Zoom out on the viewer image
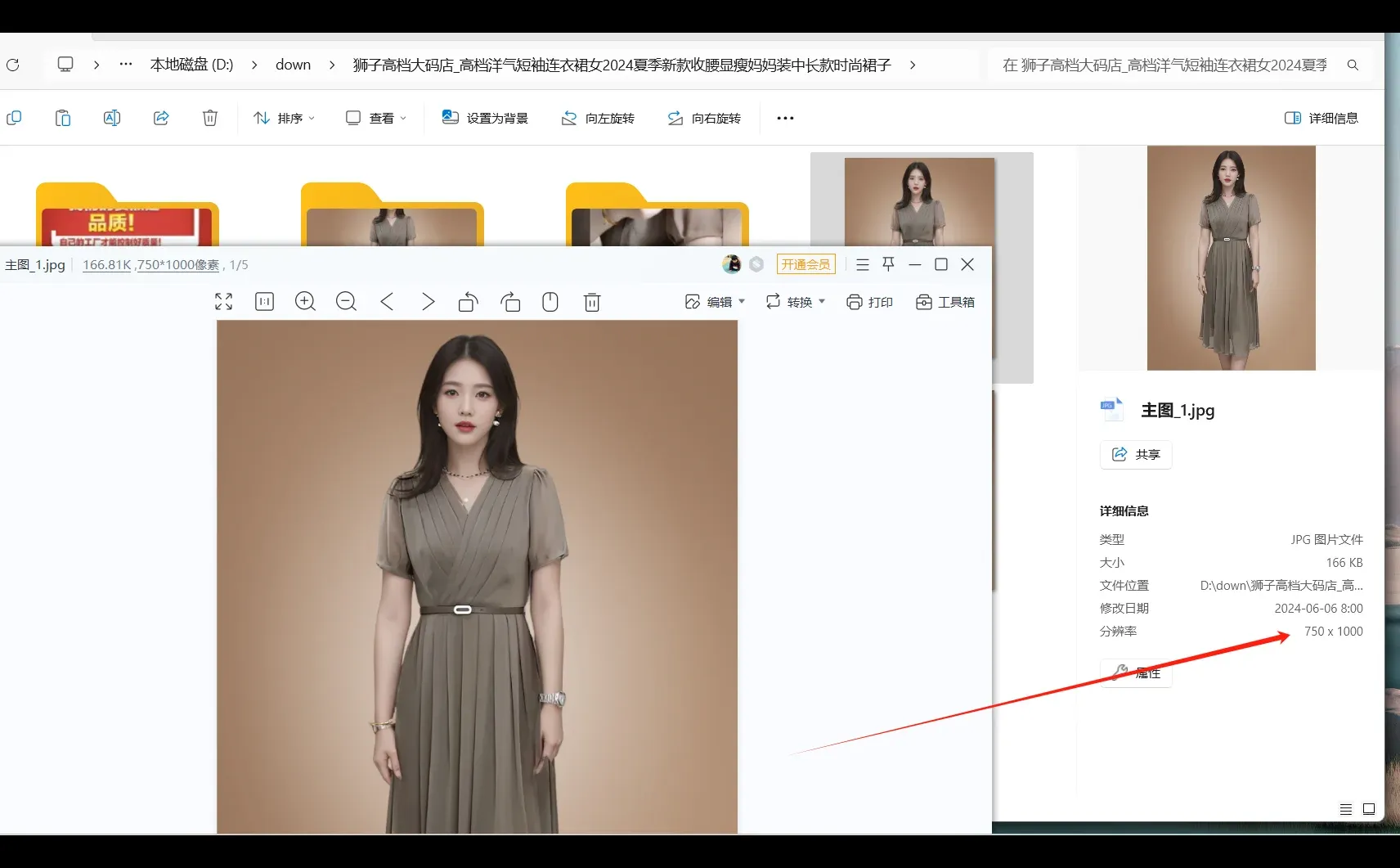This screenshot has width=1400, height=868. [346, 302]
